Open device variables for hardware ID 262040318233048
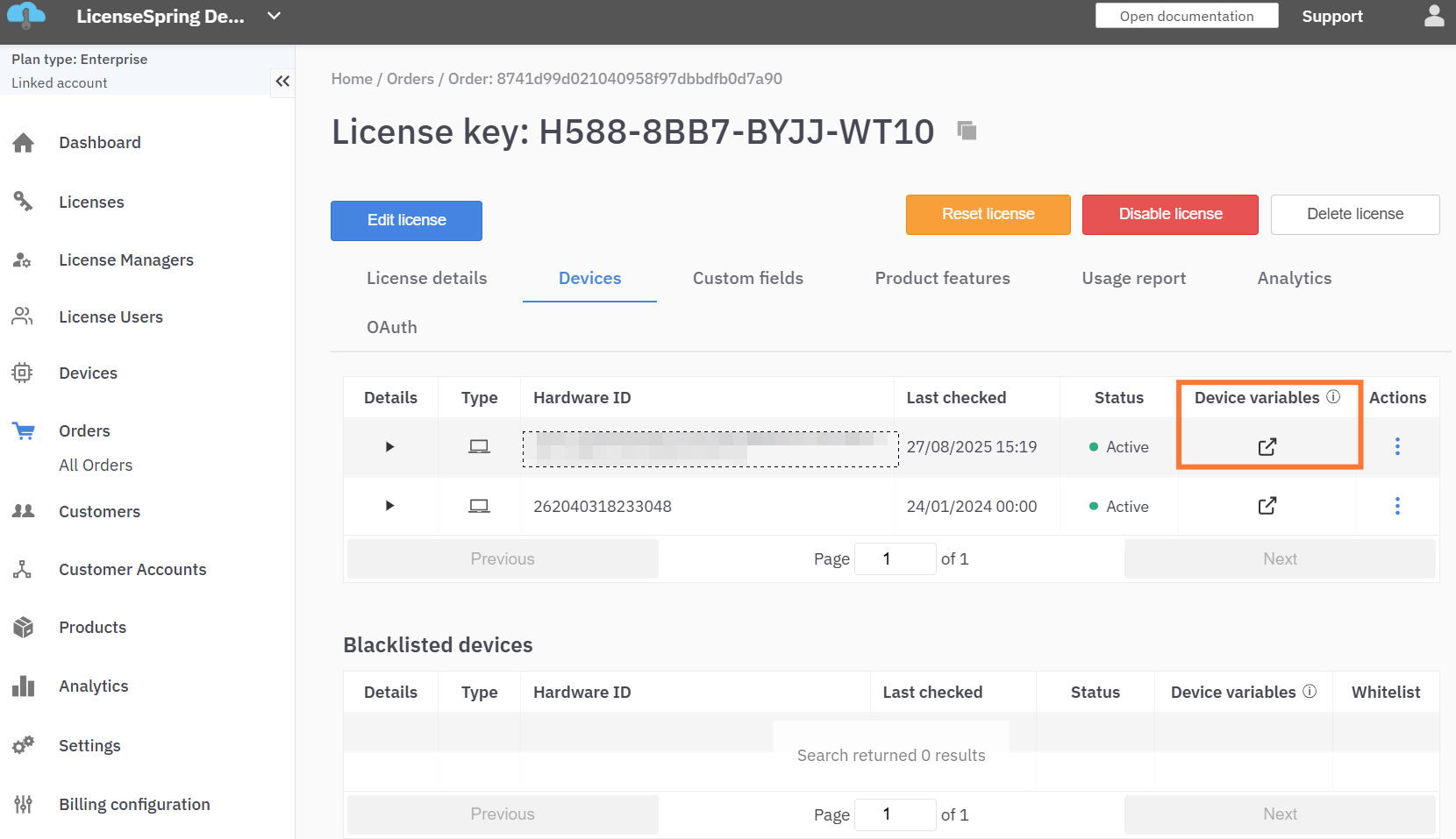Viewport: 1456px width, 839px height. [x=1267, y=506]
